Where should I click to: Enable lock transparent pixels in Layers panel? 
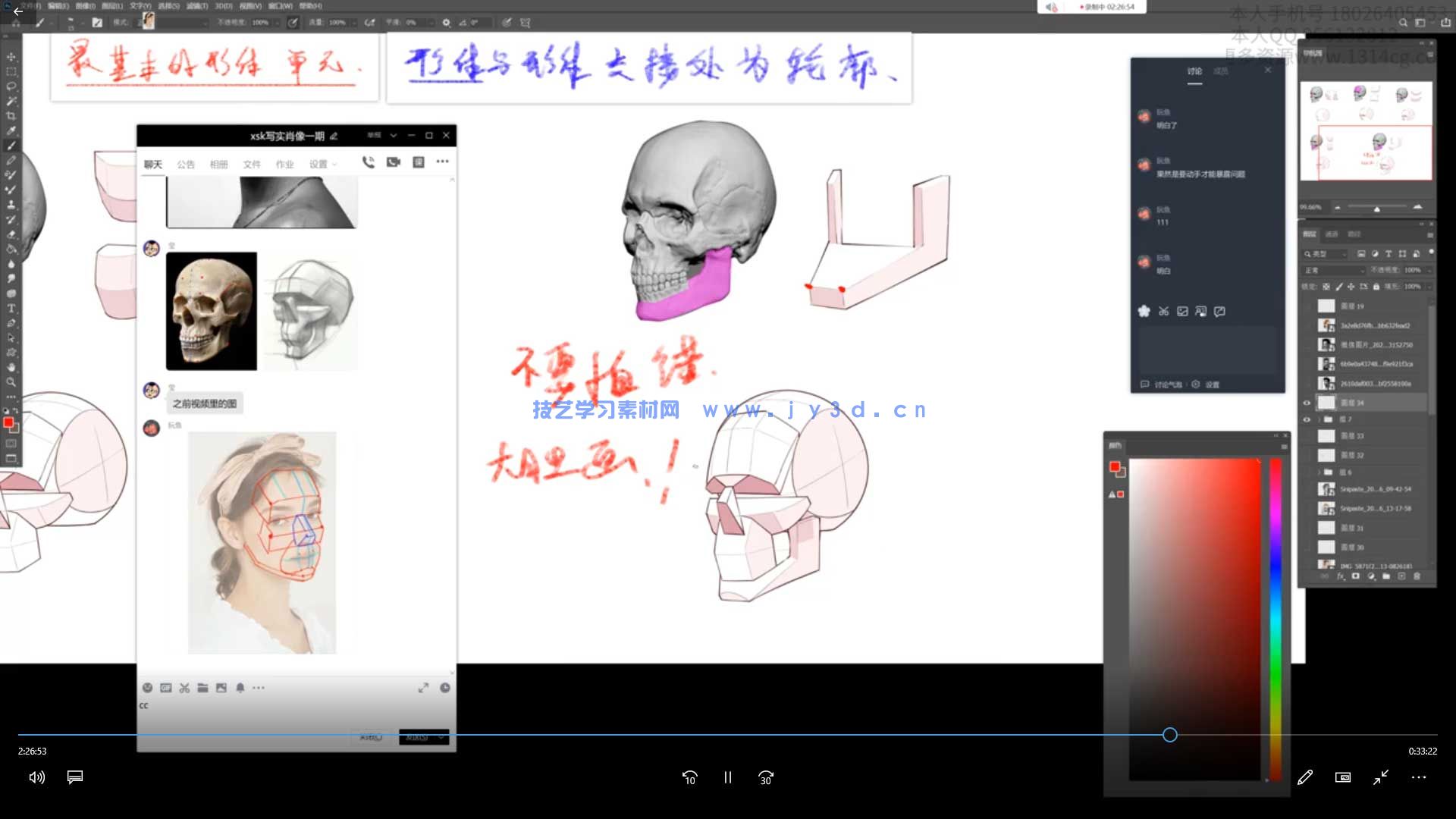(x=1326, y=286)
